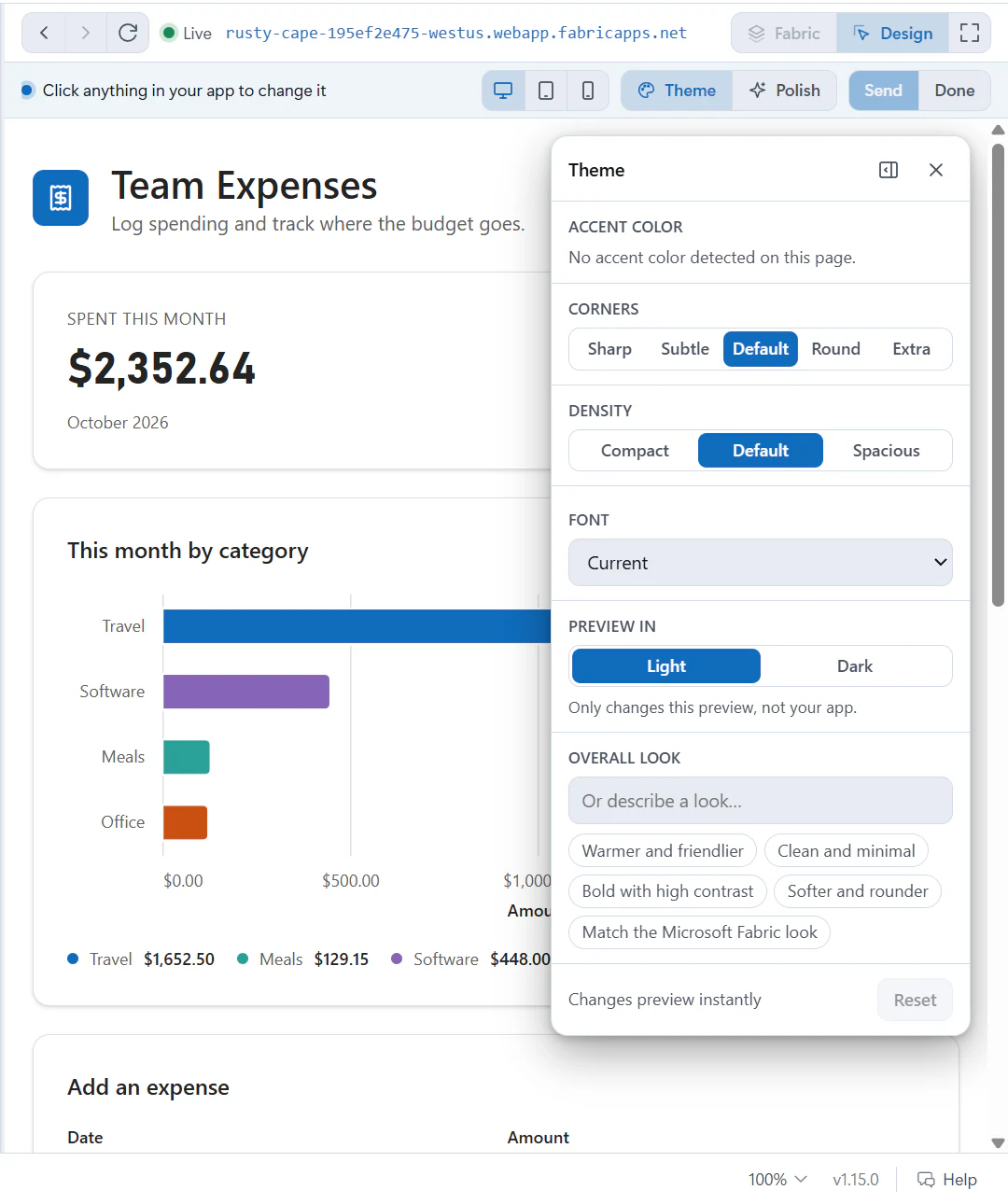The width and height of the screenshot is (1008, 1204).
Task: Click the forward navigation arrow
Action: click(86, 33)
